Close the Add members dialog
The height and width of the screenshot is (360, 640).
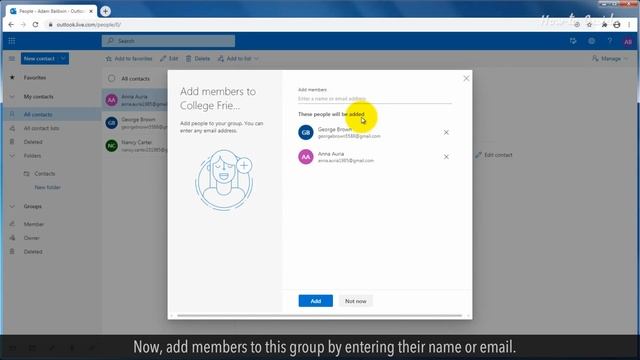tap(466, 78)
